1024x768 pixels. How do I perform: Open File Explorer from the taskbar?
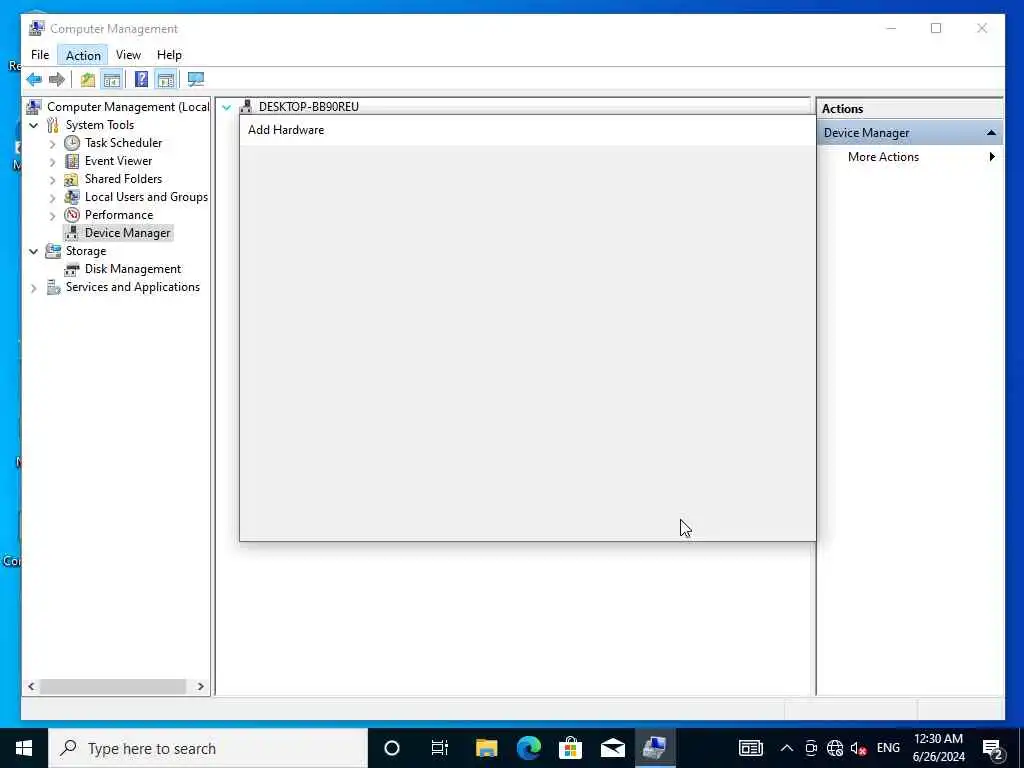pos(487,748)
